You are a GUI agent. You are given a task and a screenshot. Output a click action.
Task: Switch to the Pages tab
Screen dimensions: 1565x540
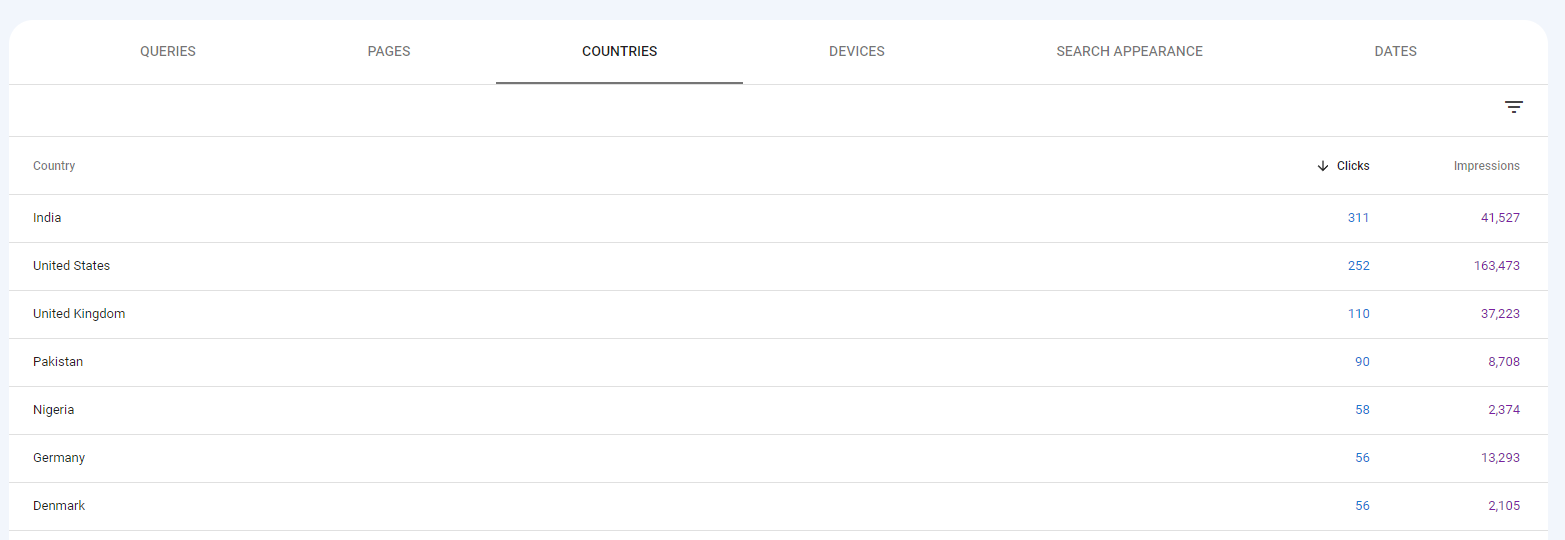[x=389, y=51]
